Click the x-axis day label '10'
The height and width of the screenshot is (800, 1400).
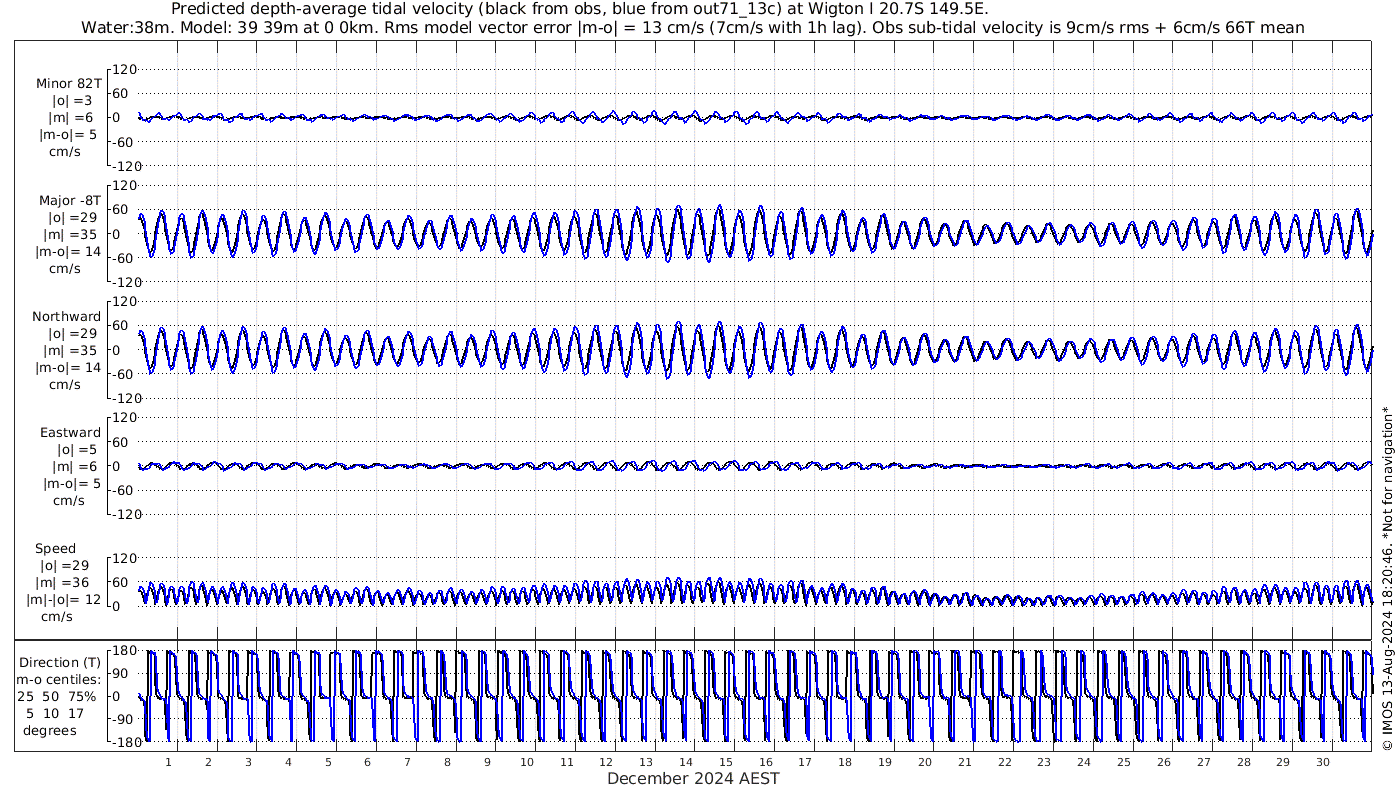click(527, 762)
